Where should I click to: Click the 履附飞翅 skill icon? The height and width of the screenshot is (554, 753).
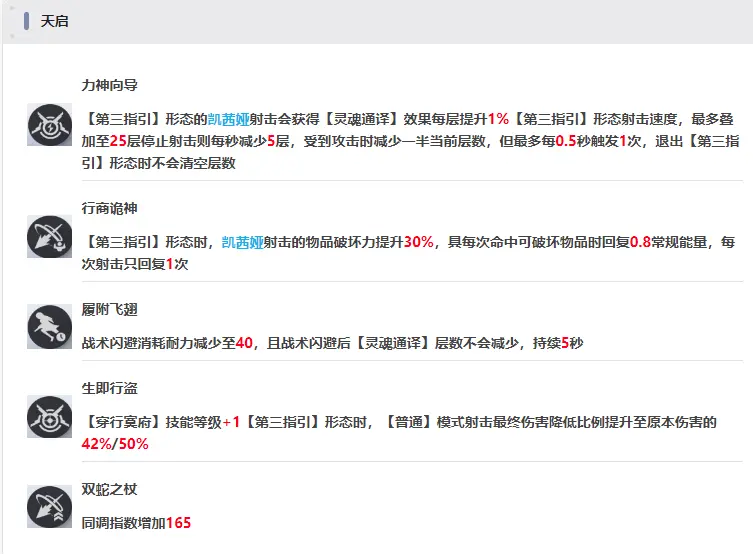pos(47,326)
